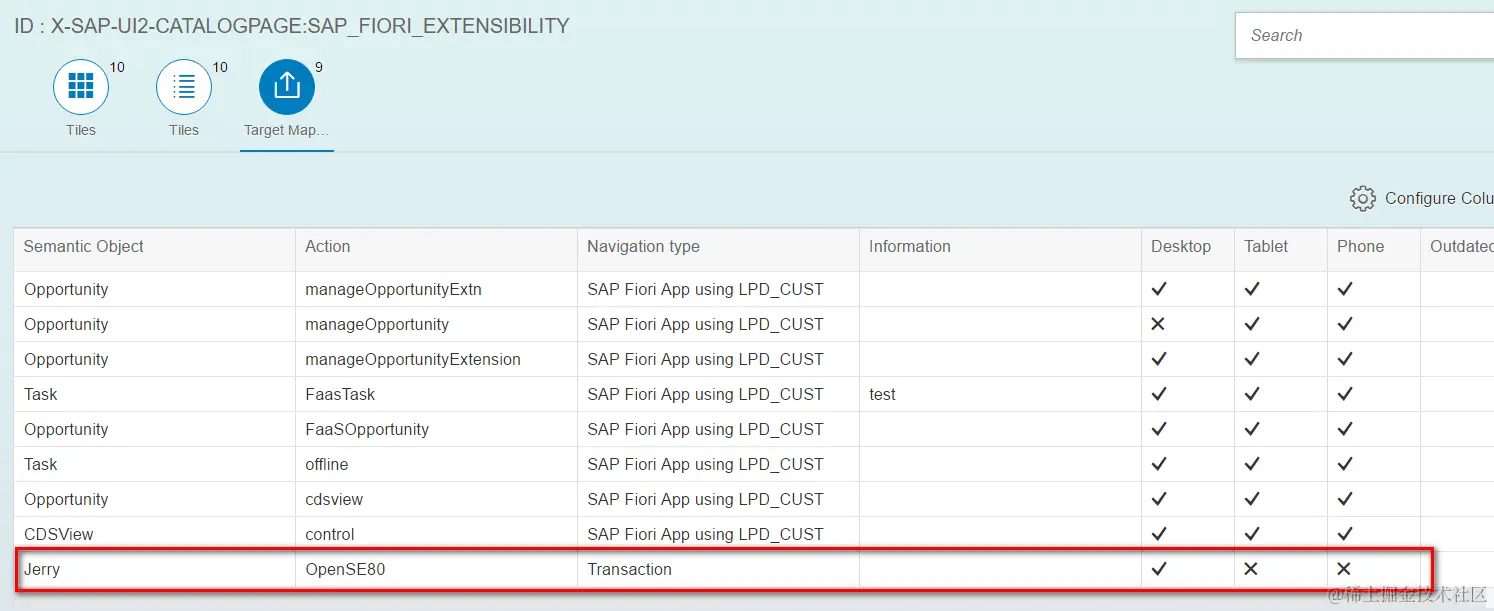Click the Information column header
1494x611 pixels.
(909, 246)
